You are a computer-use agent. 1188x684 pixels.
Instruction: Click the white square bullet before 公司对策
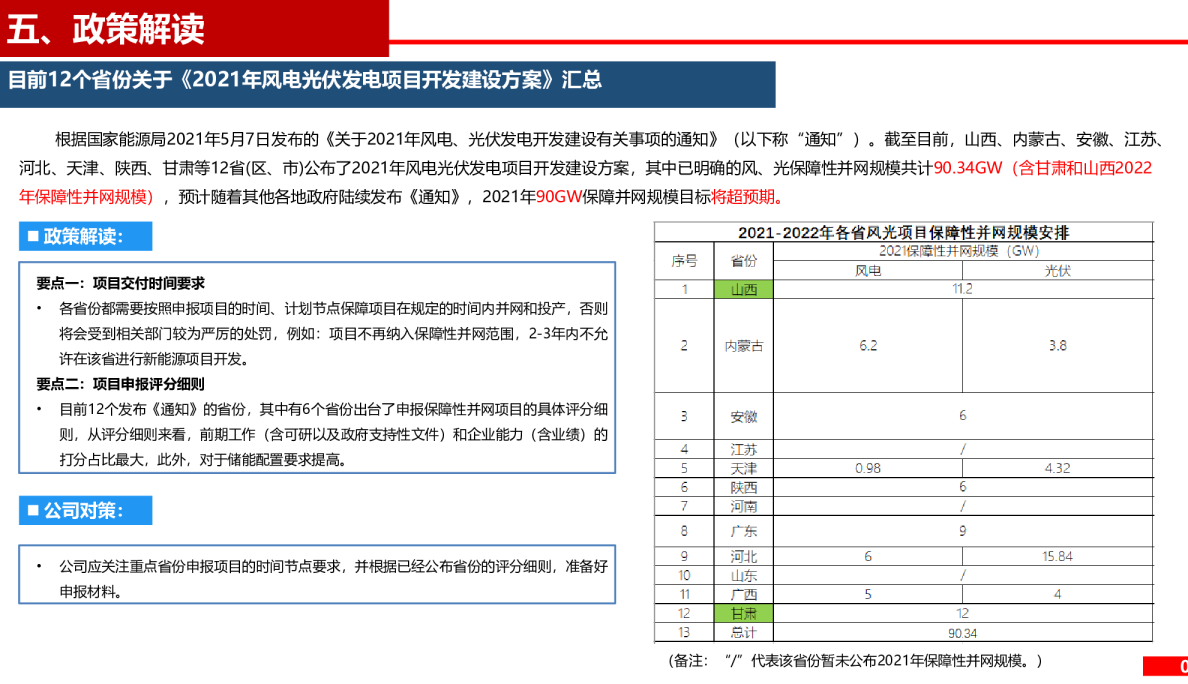tap(33, 511)
